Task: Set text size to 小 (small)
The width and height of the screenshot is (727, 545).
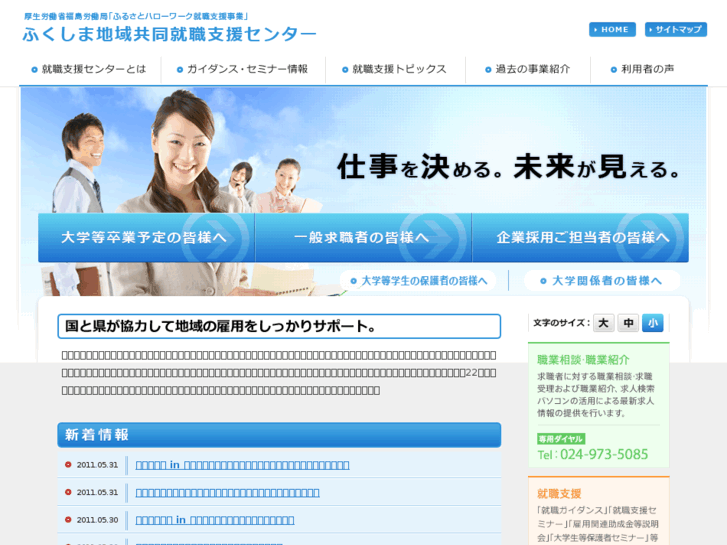Action: tap(652, 323)
